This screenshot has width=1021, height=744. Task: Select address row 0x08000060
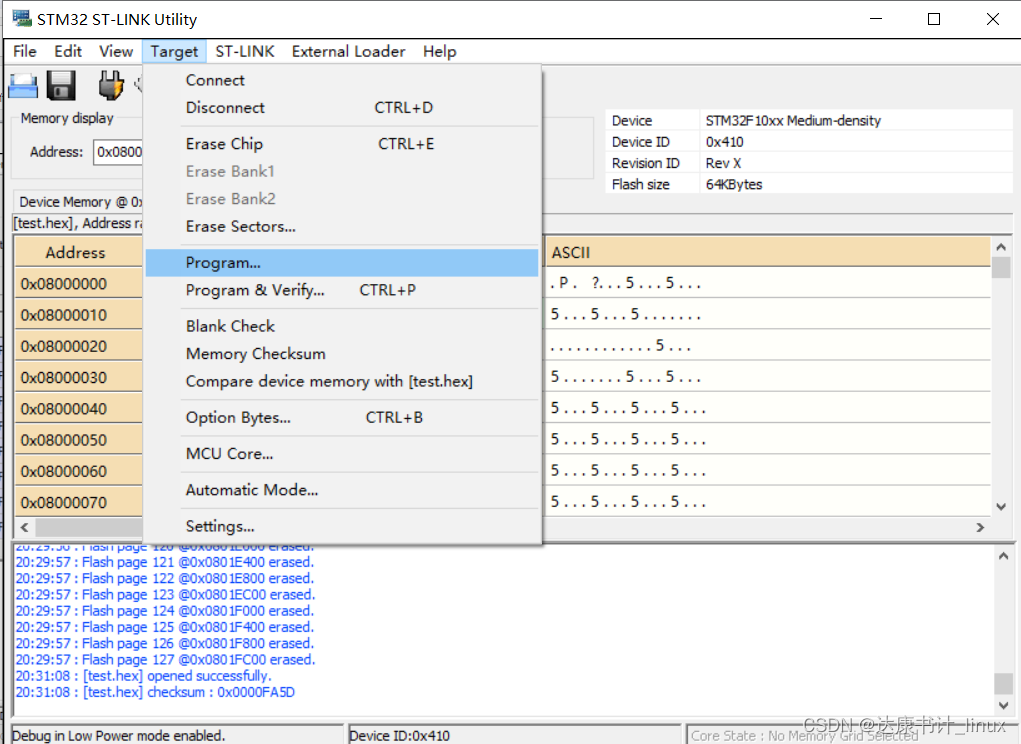coord(78,471)
